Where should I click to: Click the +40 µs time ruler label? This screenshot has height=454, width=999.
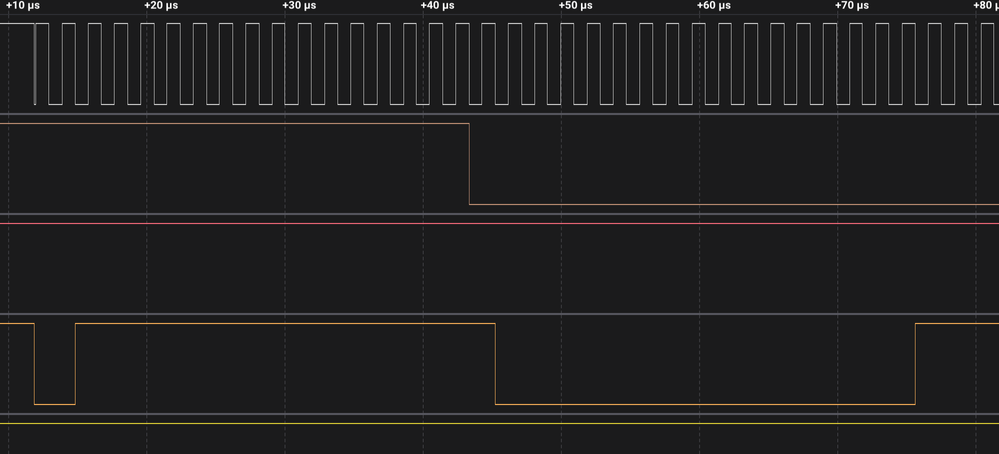pyautogui.click(x=438, y=6)
